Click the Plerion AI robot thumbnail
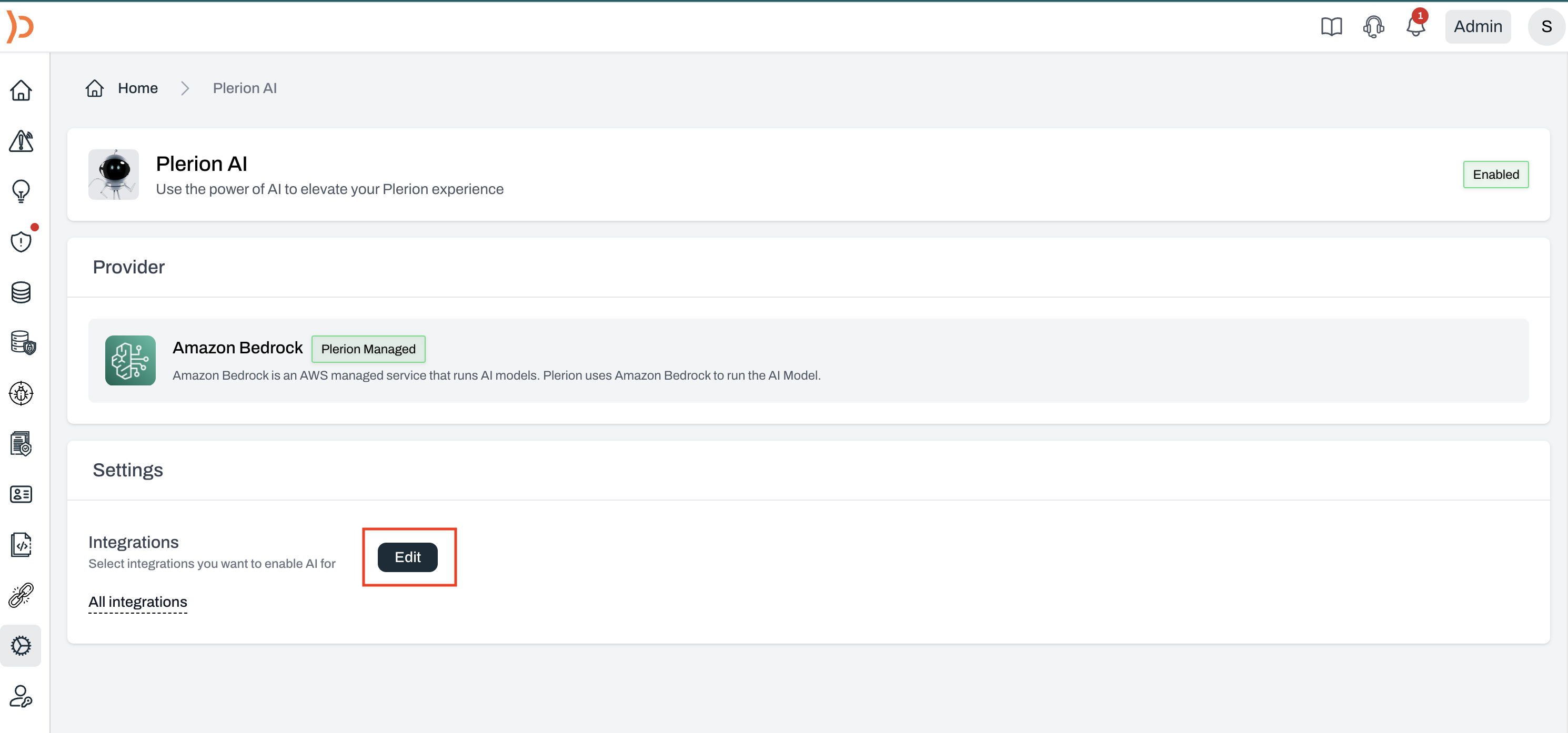Viewport: 1568px width, 733px height. 113,175
